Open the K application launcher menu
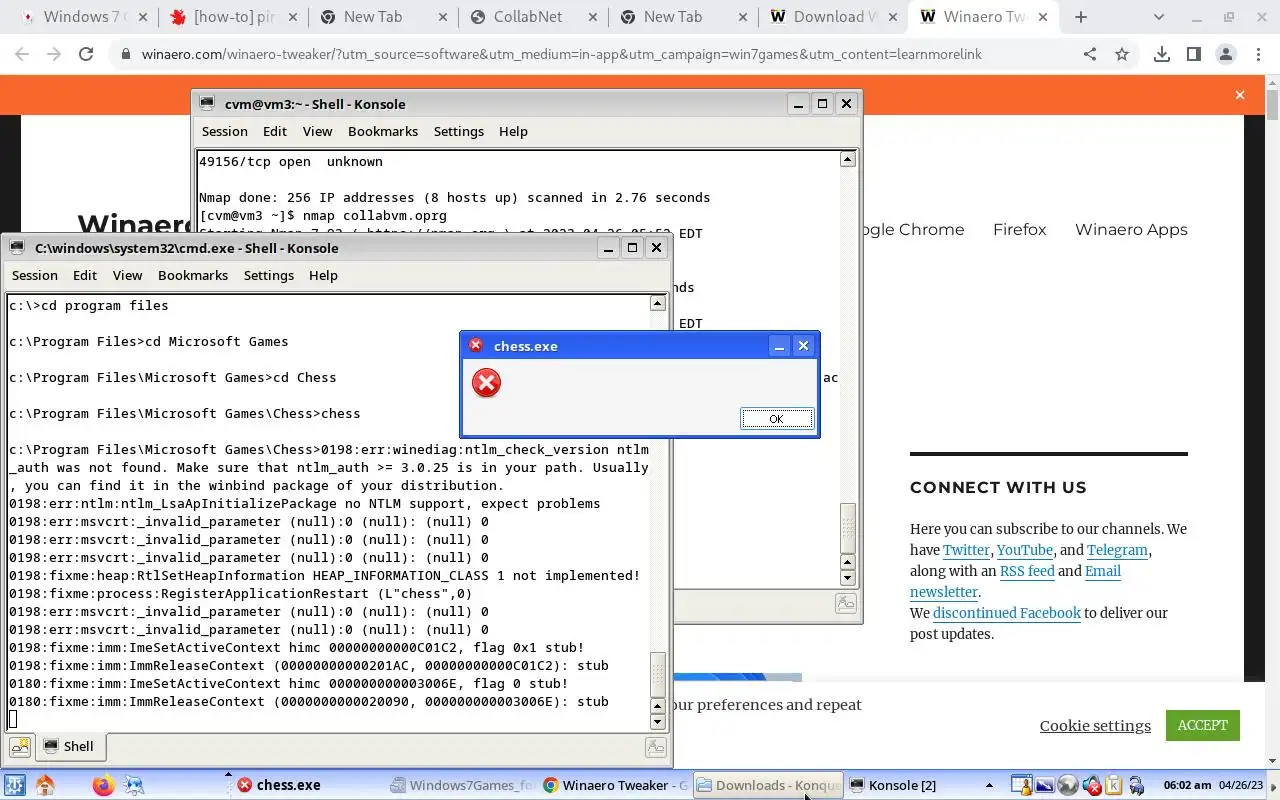Screen dimensions: 1280x800 click(14, 785)
